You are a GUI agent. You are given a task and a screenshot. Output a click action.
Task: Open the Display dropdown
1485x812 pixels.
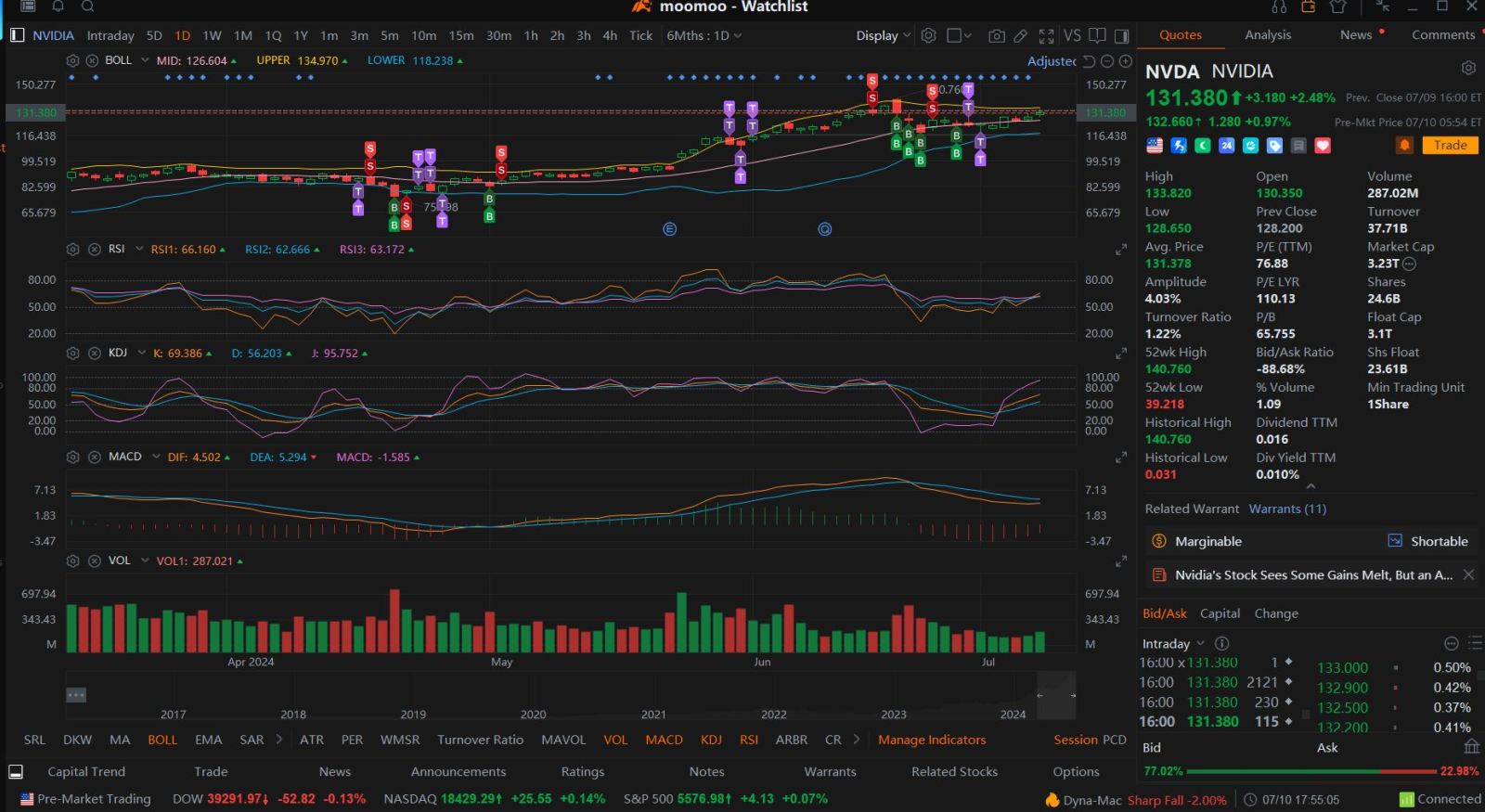coord(883,35)
